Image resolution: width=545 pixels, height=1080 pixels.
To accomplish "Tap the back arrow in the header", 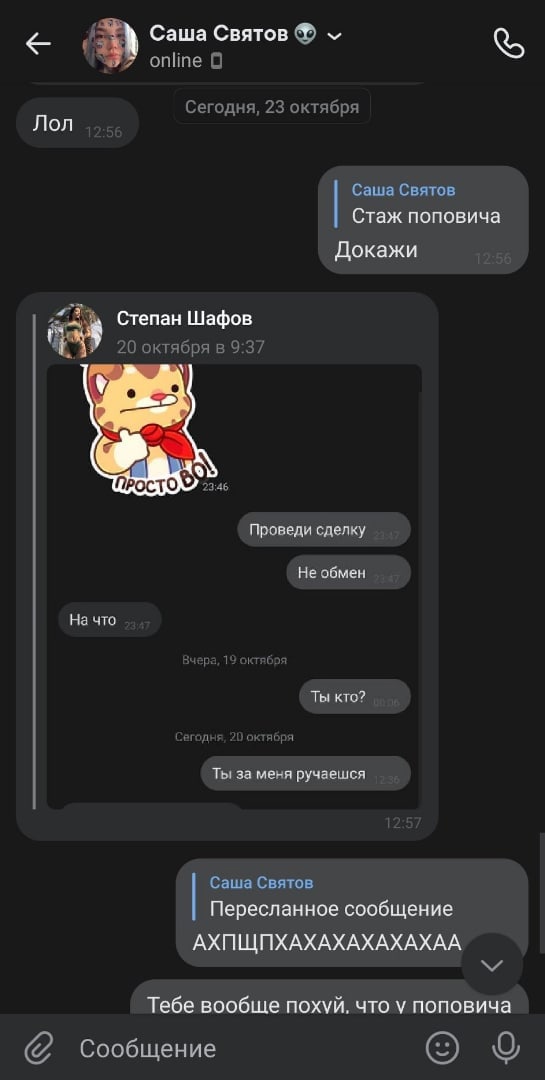I will 38,44.
